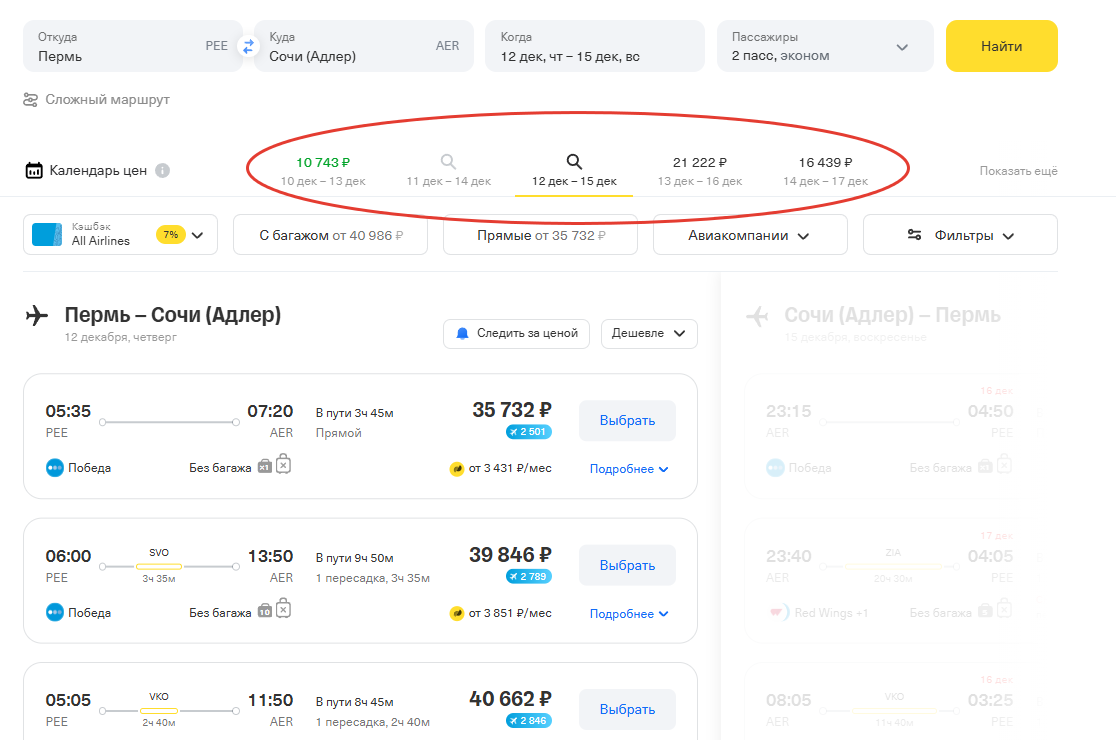Screen dimensions: 1116x740
Task: Expand the Пассажиры selector
Action: (825, 46)
